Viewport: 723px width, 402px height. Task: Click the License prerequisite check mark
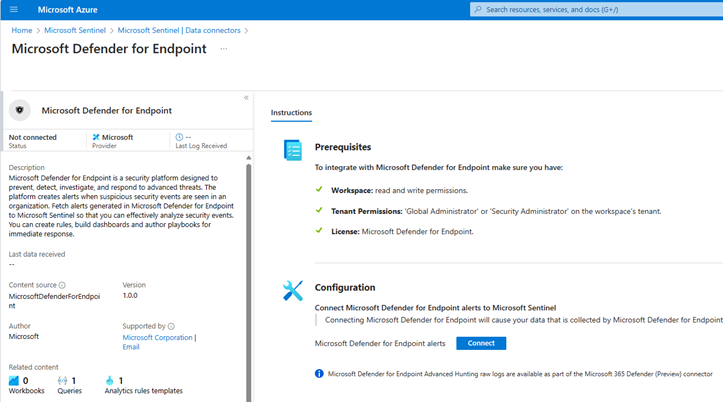tap(319, 230)
